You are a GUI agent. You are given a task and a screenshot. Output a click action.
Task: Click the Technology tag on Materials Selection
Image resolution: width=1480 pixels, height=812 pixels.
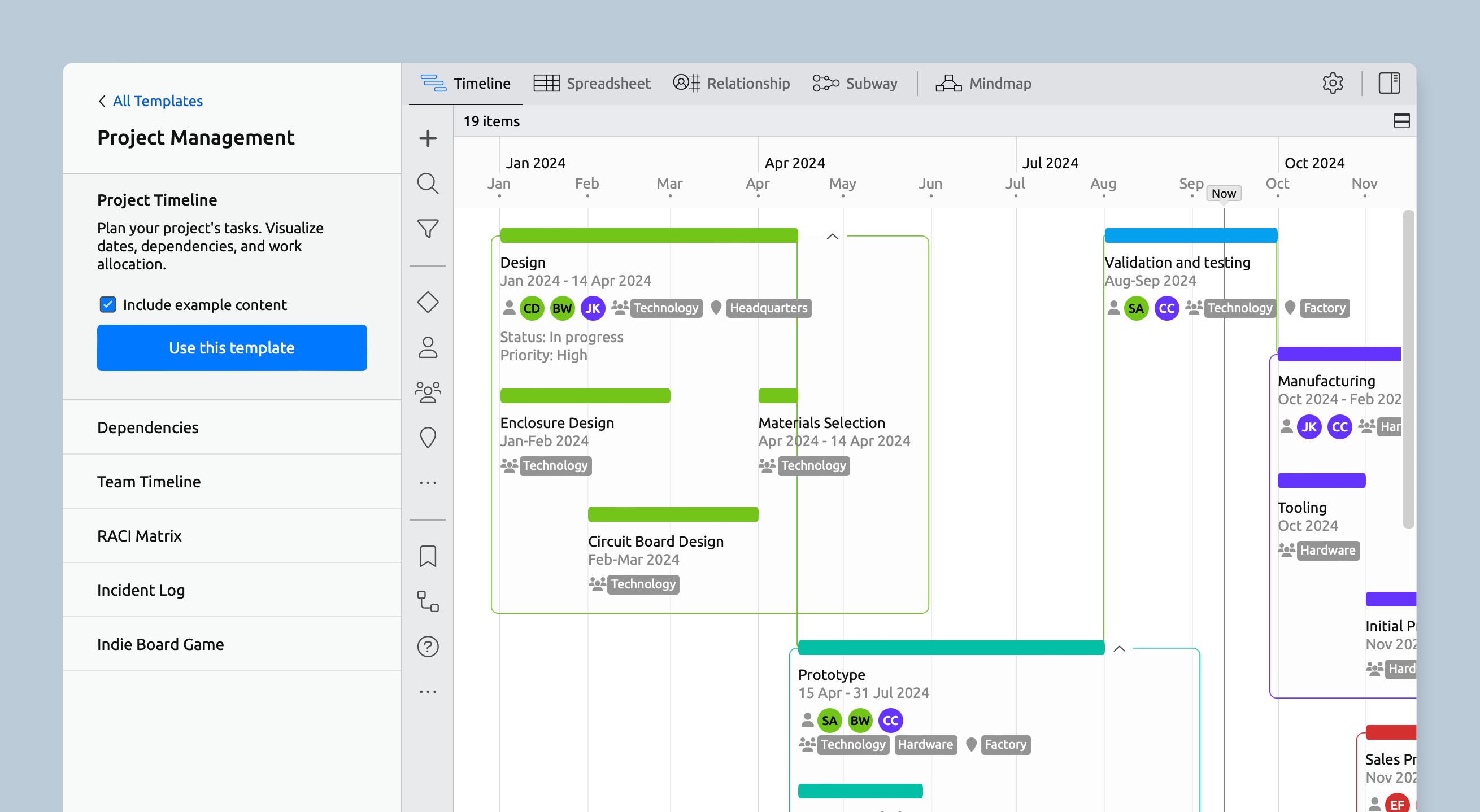point(813,466)
